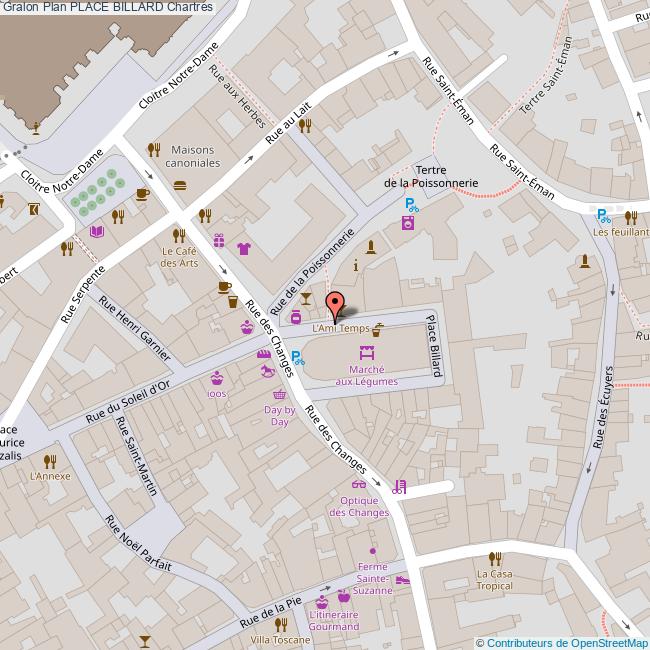Screen dimensions: 650x650
Task: Click the La Casa Tropical restaurant icon
Action: click(x=493, y=558)
